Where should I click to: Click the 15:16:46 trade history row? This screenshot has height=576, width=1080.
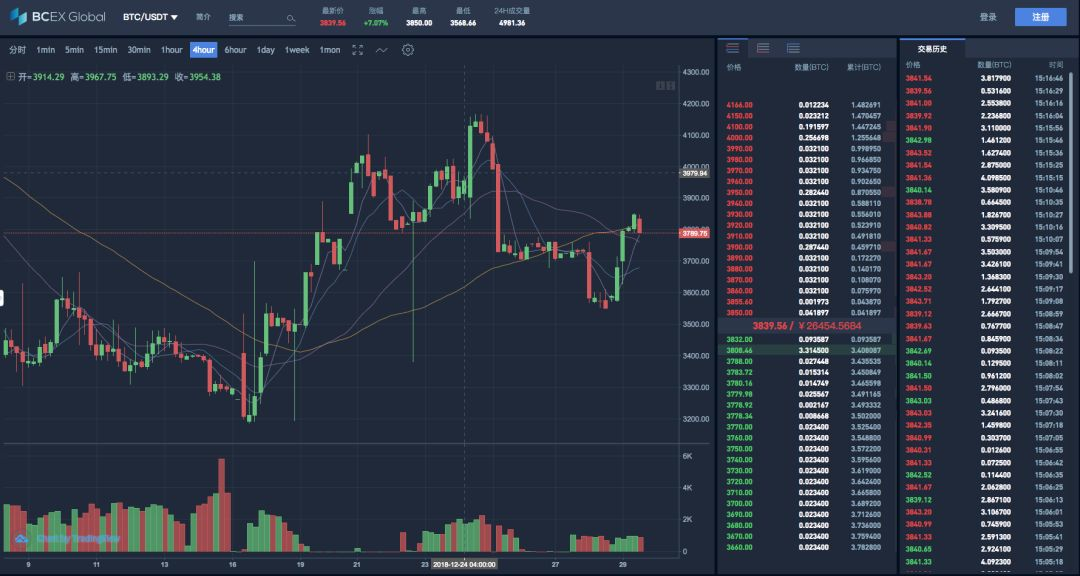point(984,79)
